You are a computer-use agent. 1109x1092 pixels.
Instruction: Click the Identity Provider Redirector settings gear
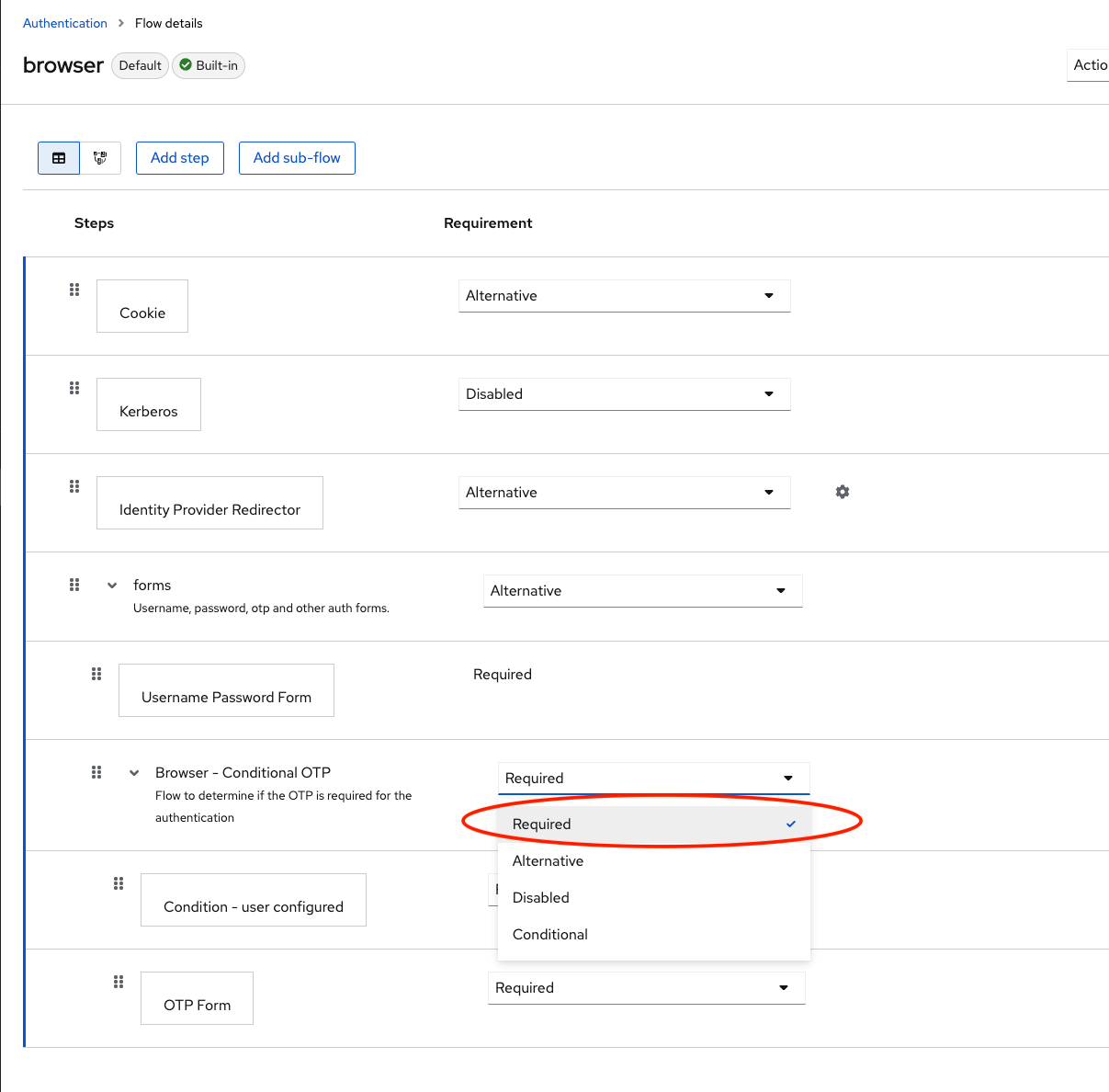842,492
